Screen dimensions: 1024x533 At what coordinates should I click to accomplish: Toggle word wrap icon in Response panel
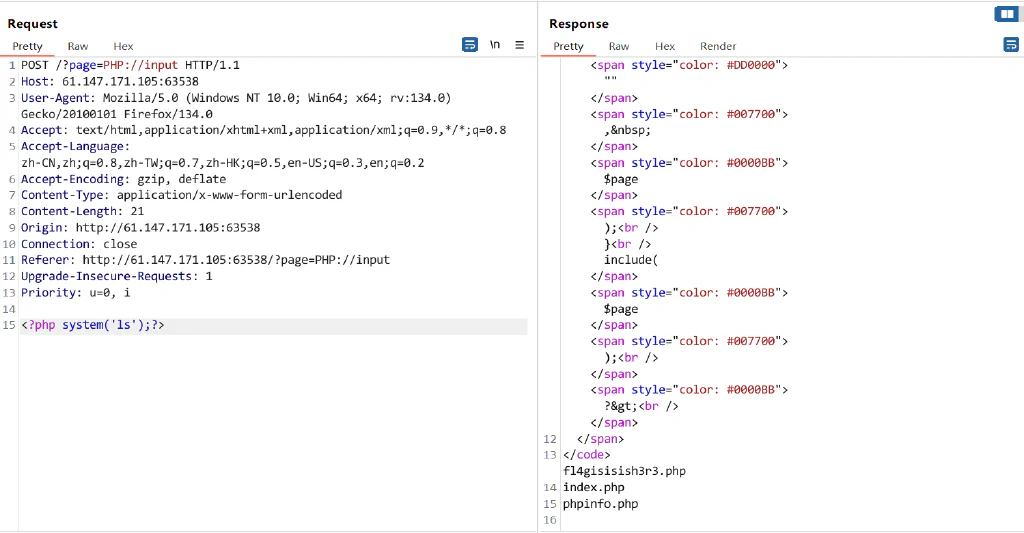tap(1010, 45)
